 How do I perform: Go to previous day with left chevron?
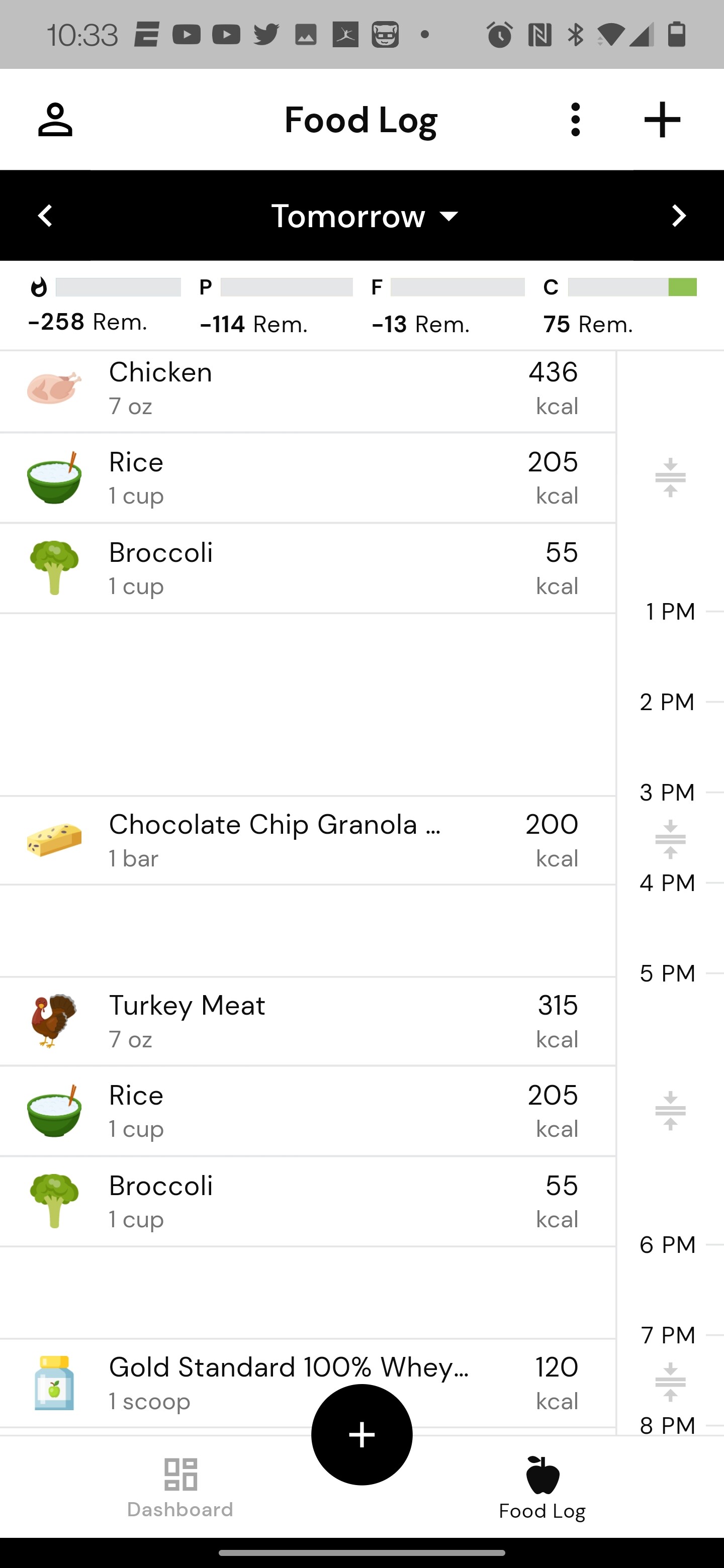(46, 216)
